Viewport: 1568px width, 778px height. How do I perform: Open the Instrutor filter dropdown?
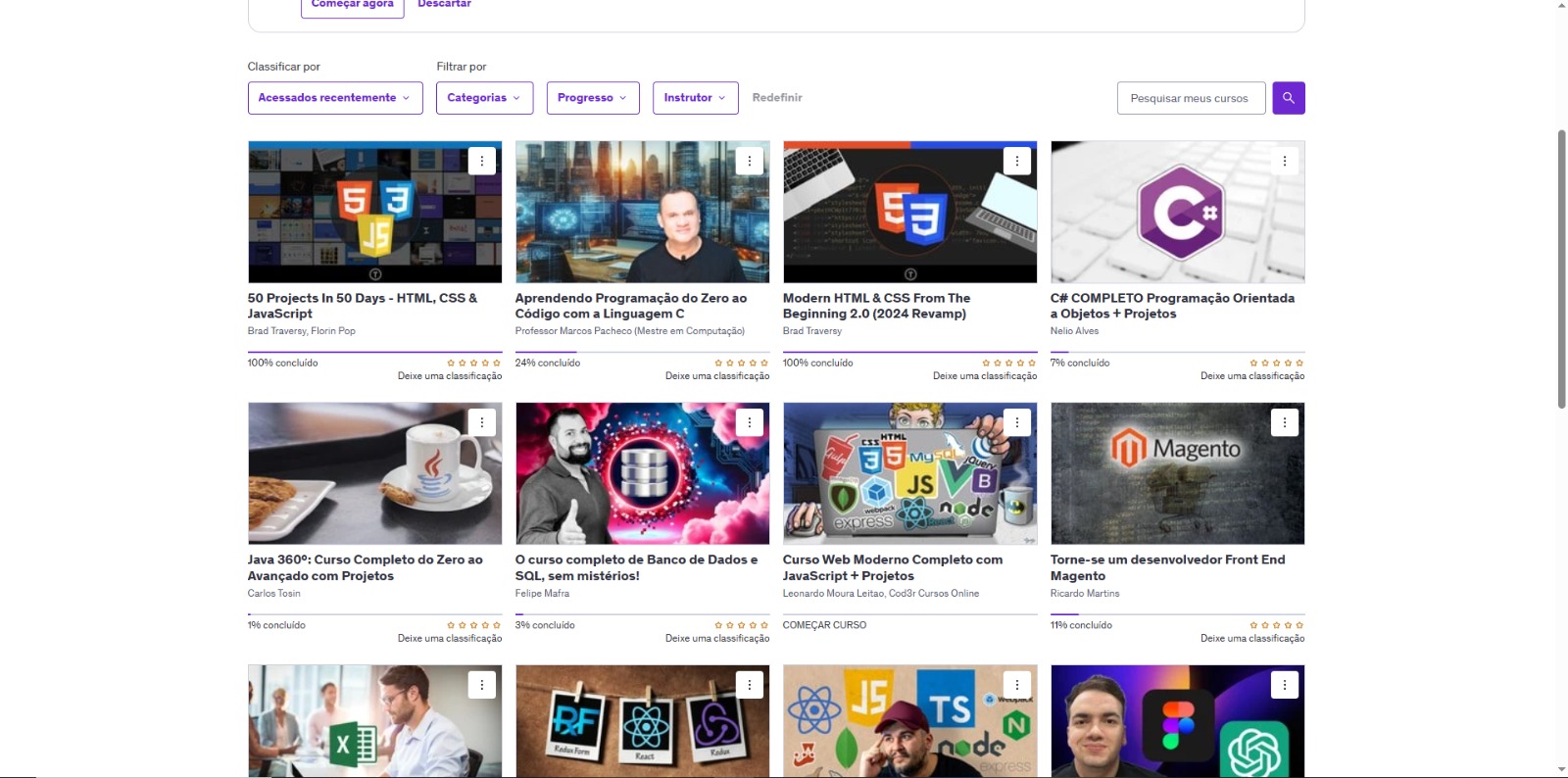(695, 98)
